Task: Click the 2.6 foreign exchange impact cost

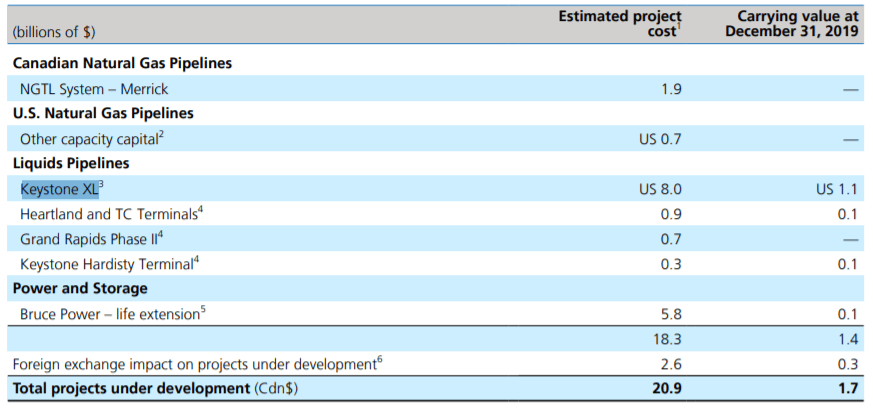Action: pos(671,364)
